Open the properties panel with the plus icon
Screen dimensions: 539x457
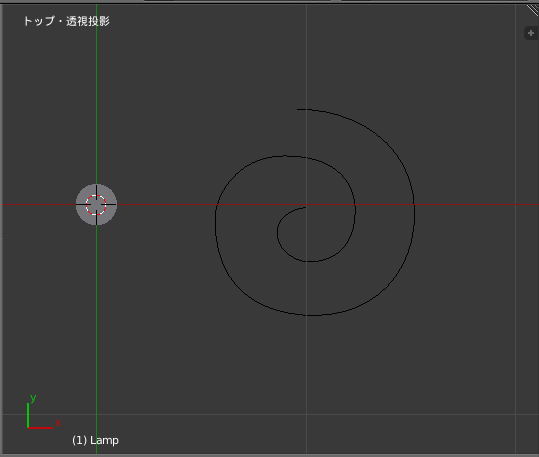point(531,33)
